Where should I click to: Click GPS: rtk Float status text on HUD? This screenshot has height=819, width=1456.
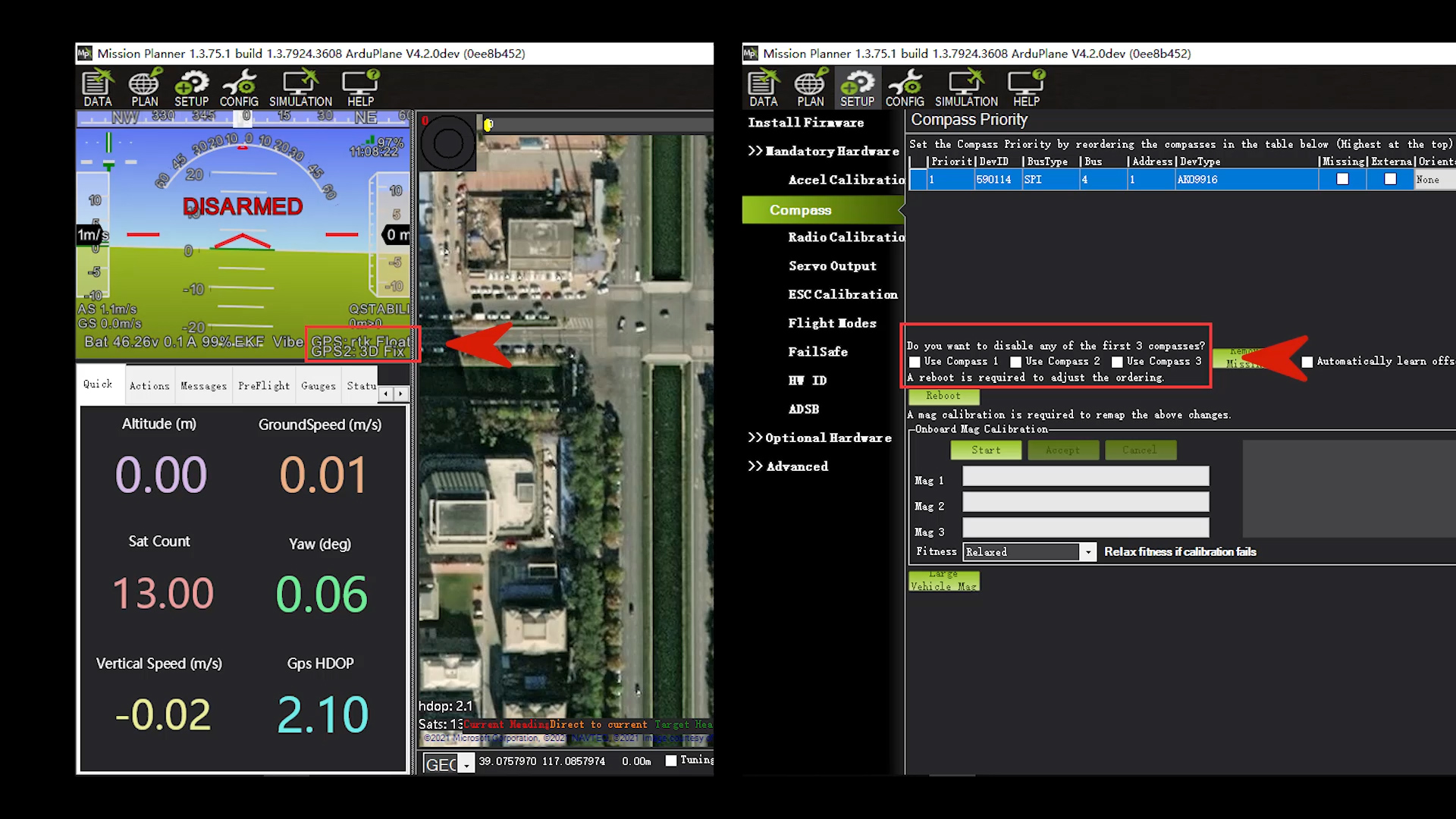pos(360,340)
